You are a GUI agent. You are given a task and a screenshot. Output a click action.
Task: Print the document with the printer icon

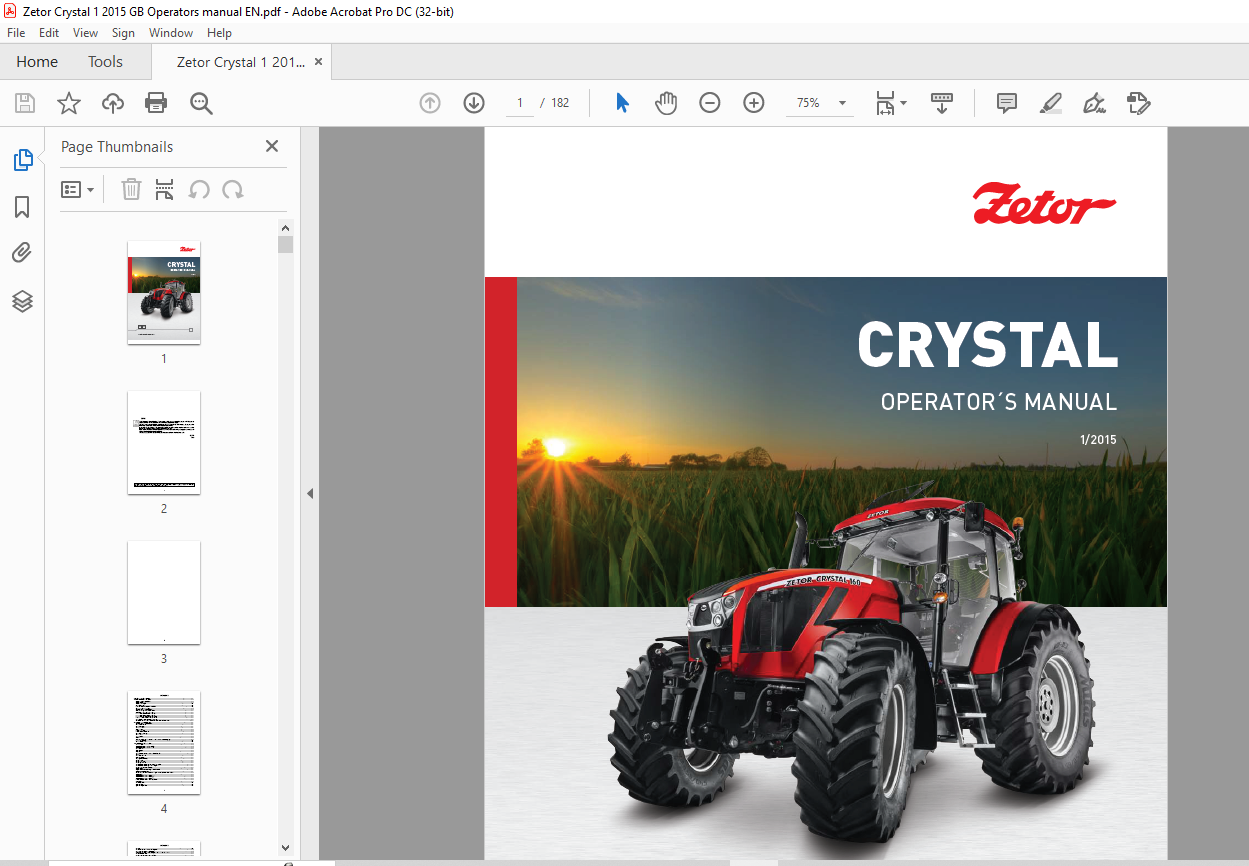[x=156, y=103]
